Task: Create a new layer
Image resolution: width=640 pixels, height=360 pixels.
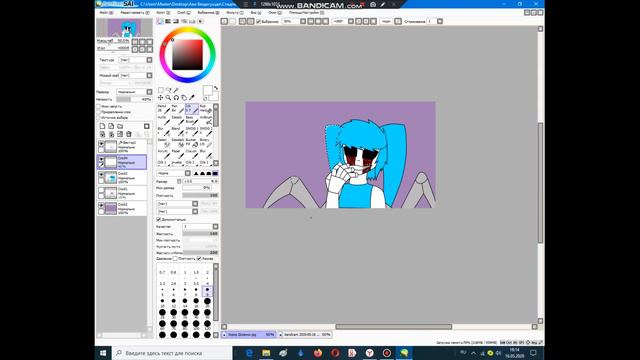Action: click(x=102, y=126)
